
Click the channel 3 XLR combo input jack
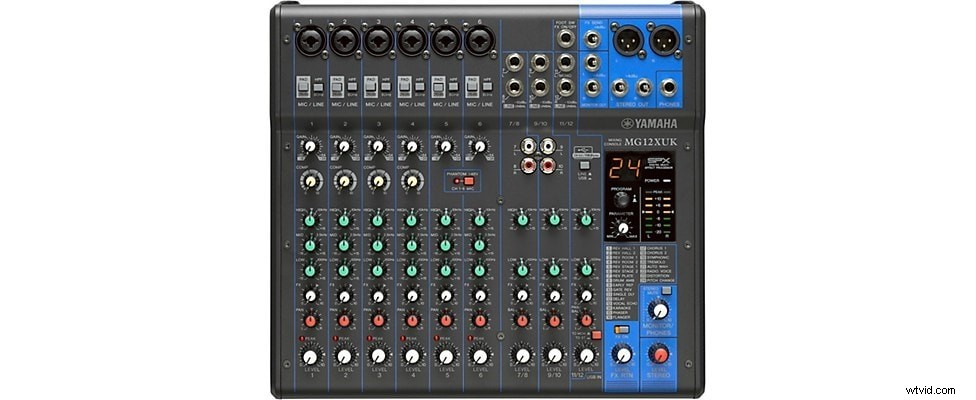point(377,42)
